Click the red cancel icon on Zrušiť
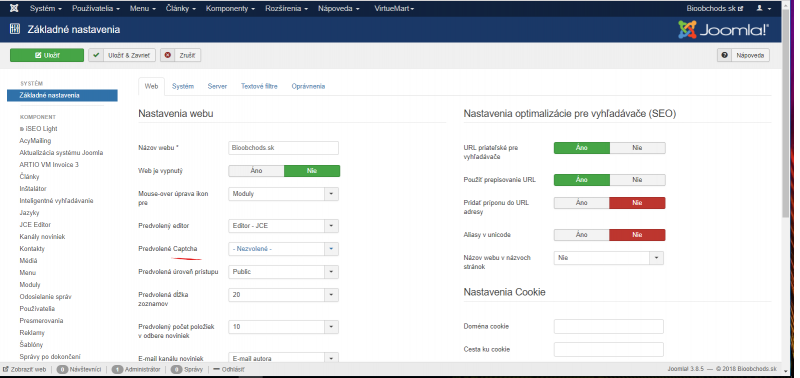Screen dimensions: 800x378 [x=168, y=55]
